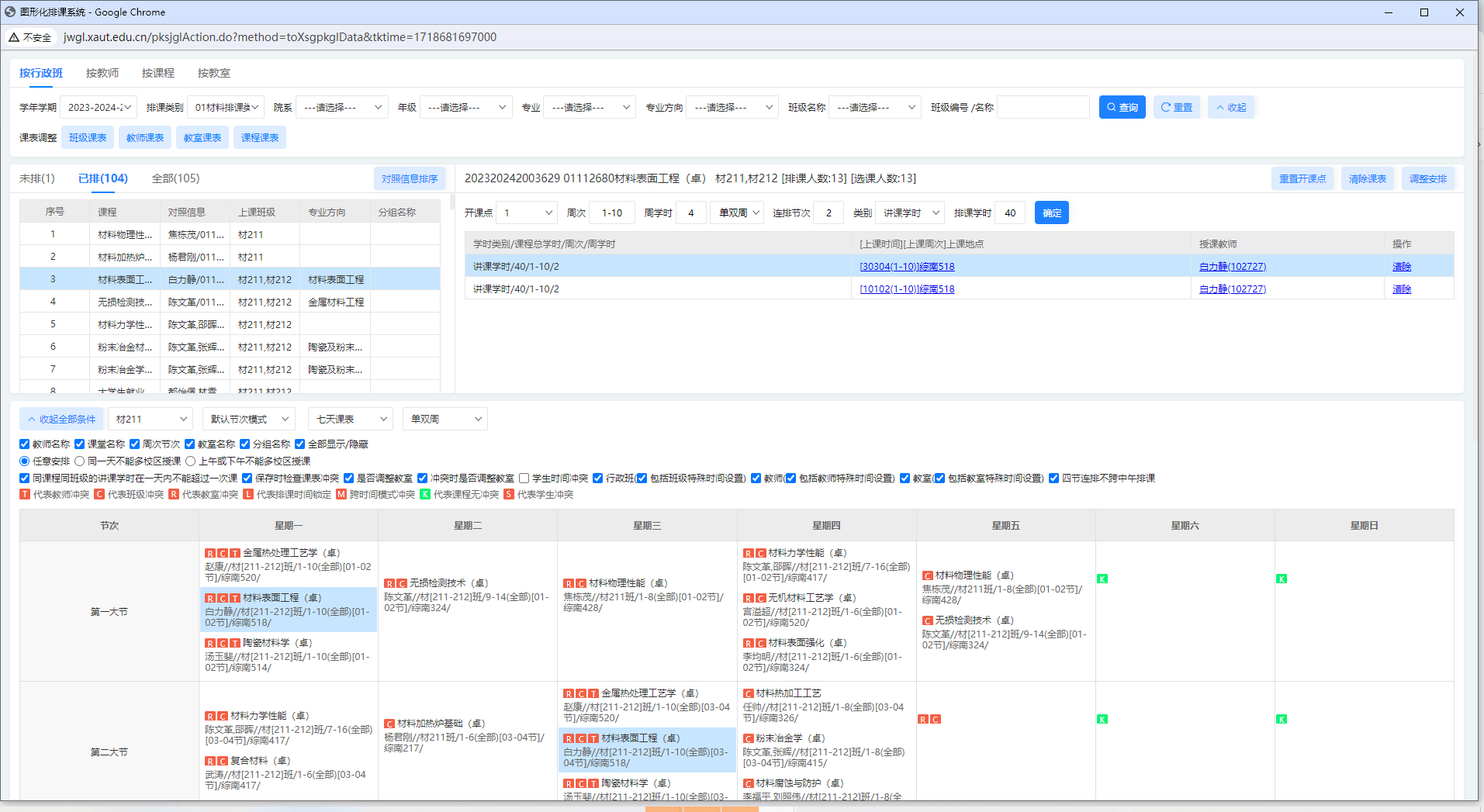Open the 讲课学时 类别 dropdown
Viewport: 1484px width, 812px height.
coord(910,213)
